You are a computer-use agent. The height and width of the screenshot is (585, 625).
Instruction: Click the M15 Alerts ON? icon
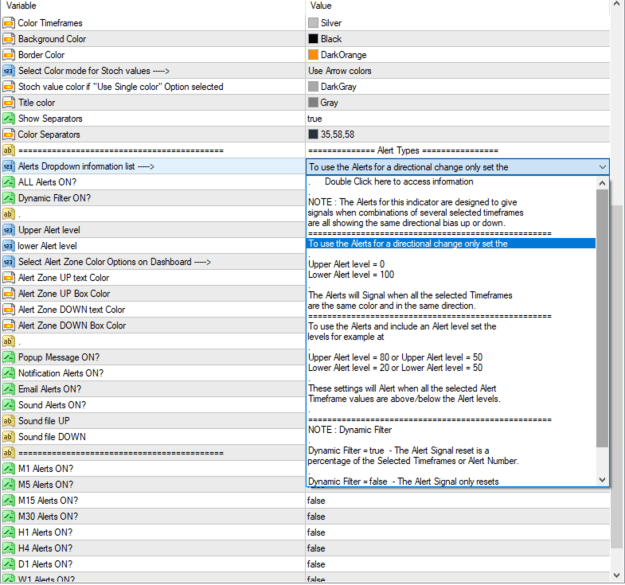(x=8, y=501)
